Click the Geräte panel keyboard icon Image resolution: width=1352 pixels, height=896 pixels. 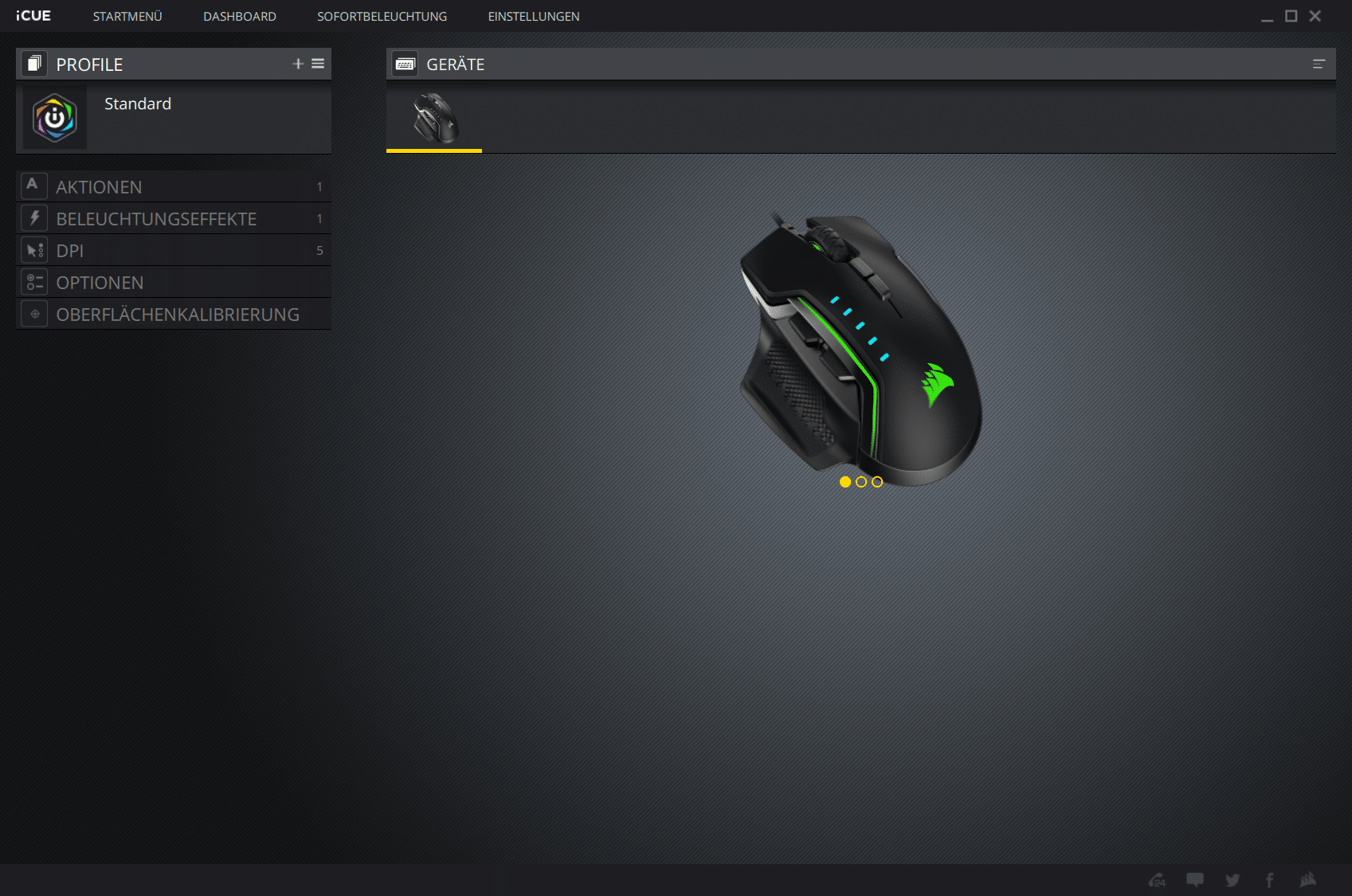click(405, 65)
